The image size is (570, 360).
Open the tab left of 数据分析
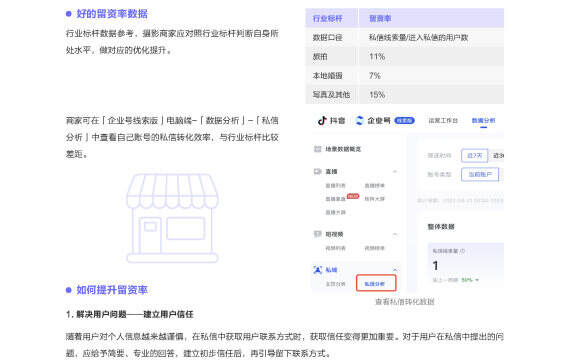(x=443, y=120)
